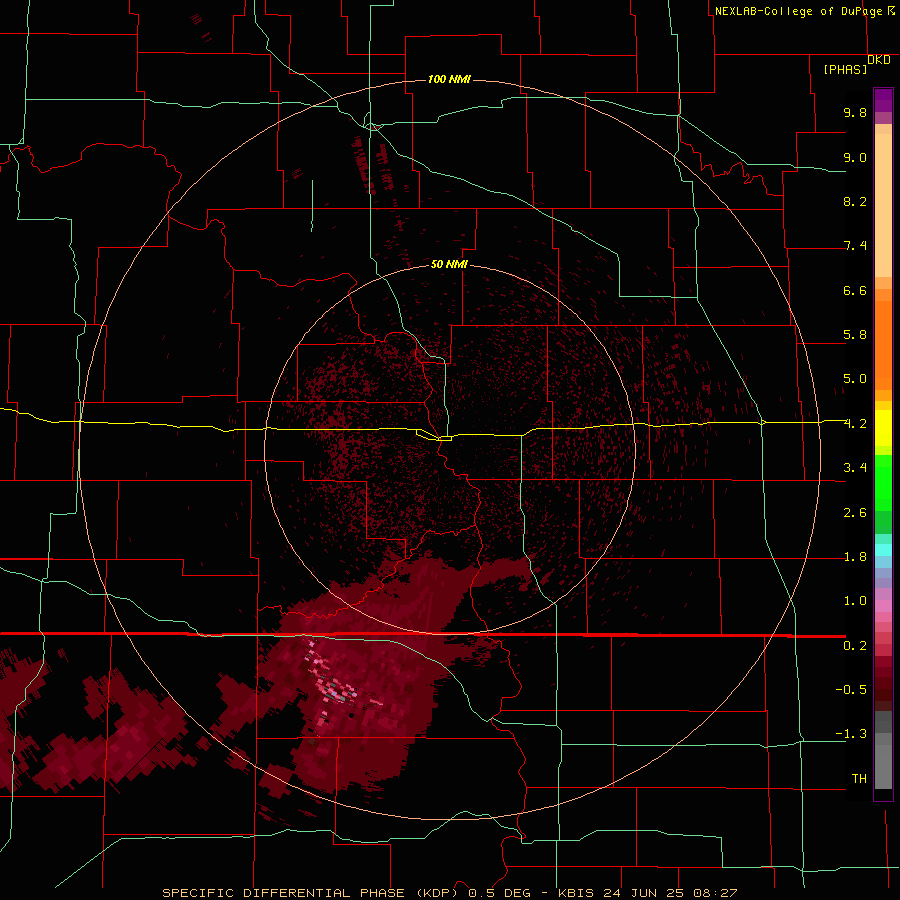This screenshot has height=900, width=900.
Task: Click the 6.6 value on the color scale
Action: pyautogui.click(x=855, y=290)
